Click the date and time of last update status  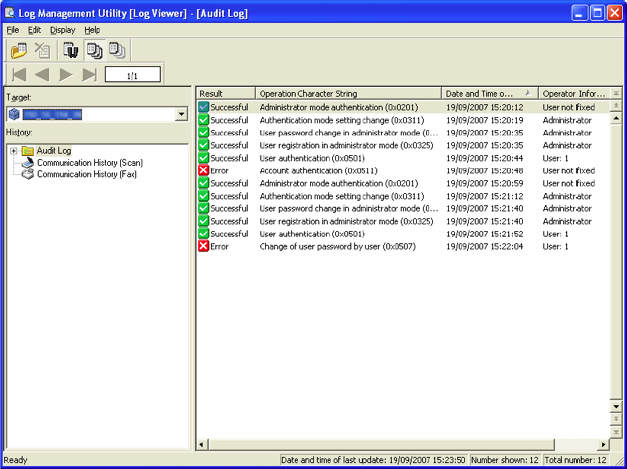click(373, 460)
